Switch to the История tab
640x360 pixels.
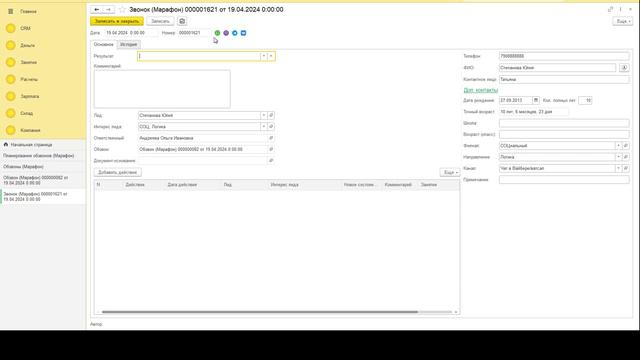click(x=129, y=44)
